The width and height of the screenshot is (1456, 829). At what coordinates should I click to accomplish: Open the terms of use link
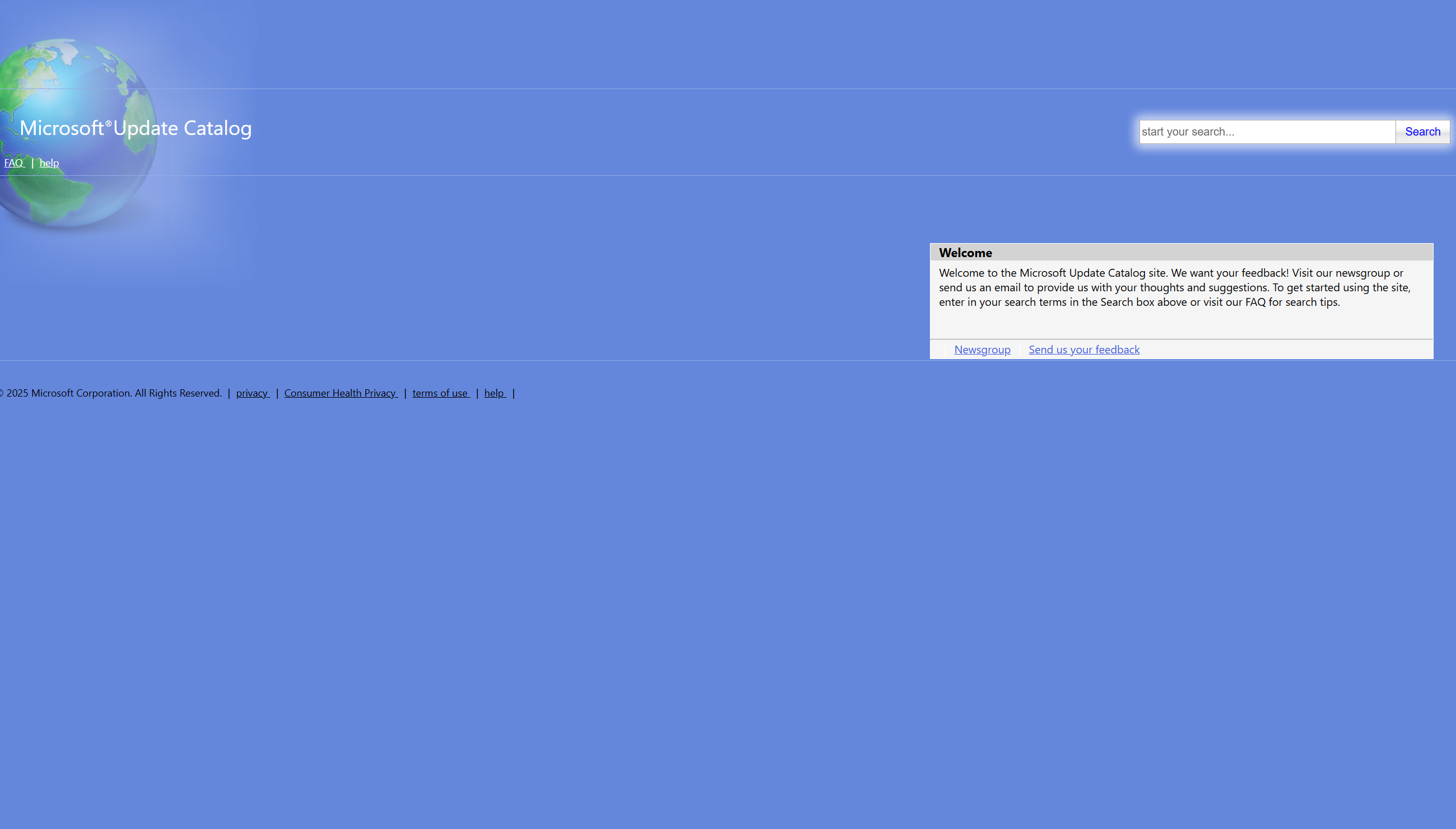click(440, 393)
